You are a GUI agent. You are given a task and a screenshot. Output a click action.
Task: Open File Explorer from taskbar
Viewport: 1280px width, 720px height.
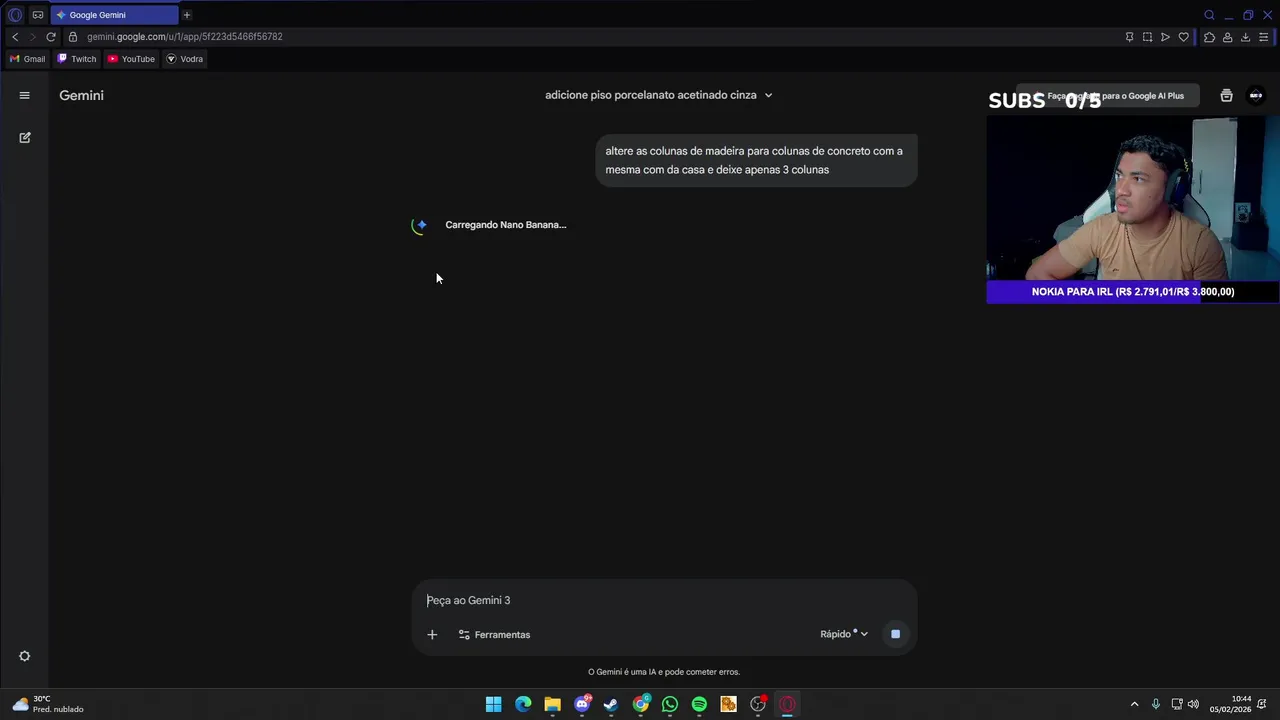[552, 704]
